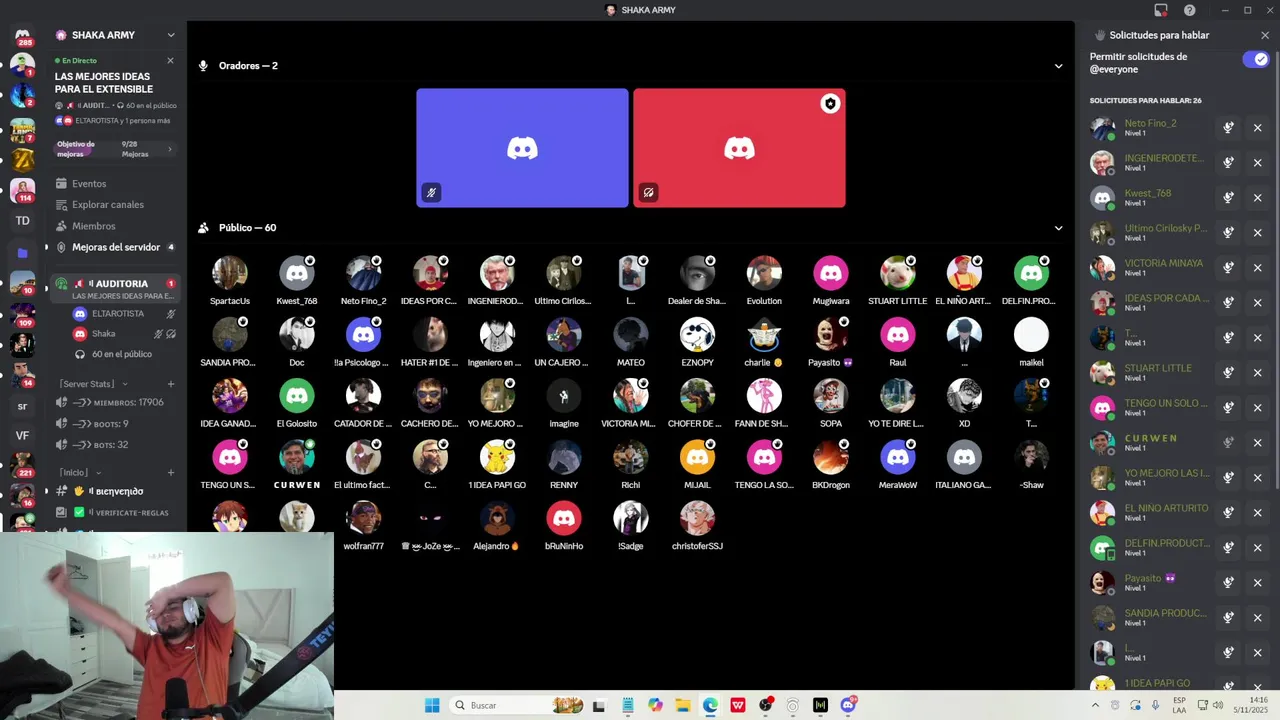Open Eventos in the server sidebar
The width and height of the screenshot is (1280, 720).
(115, 184)
